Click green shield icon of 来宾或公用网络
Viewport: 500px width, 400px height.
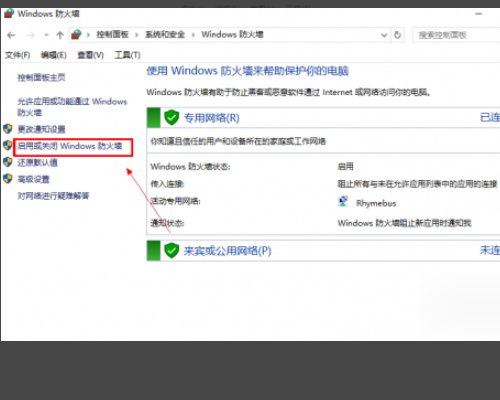tap(172, 251)
